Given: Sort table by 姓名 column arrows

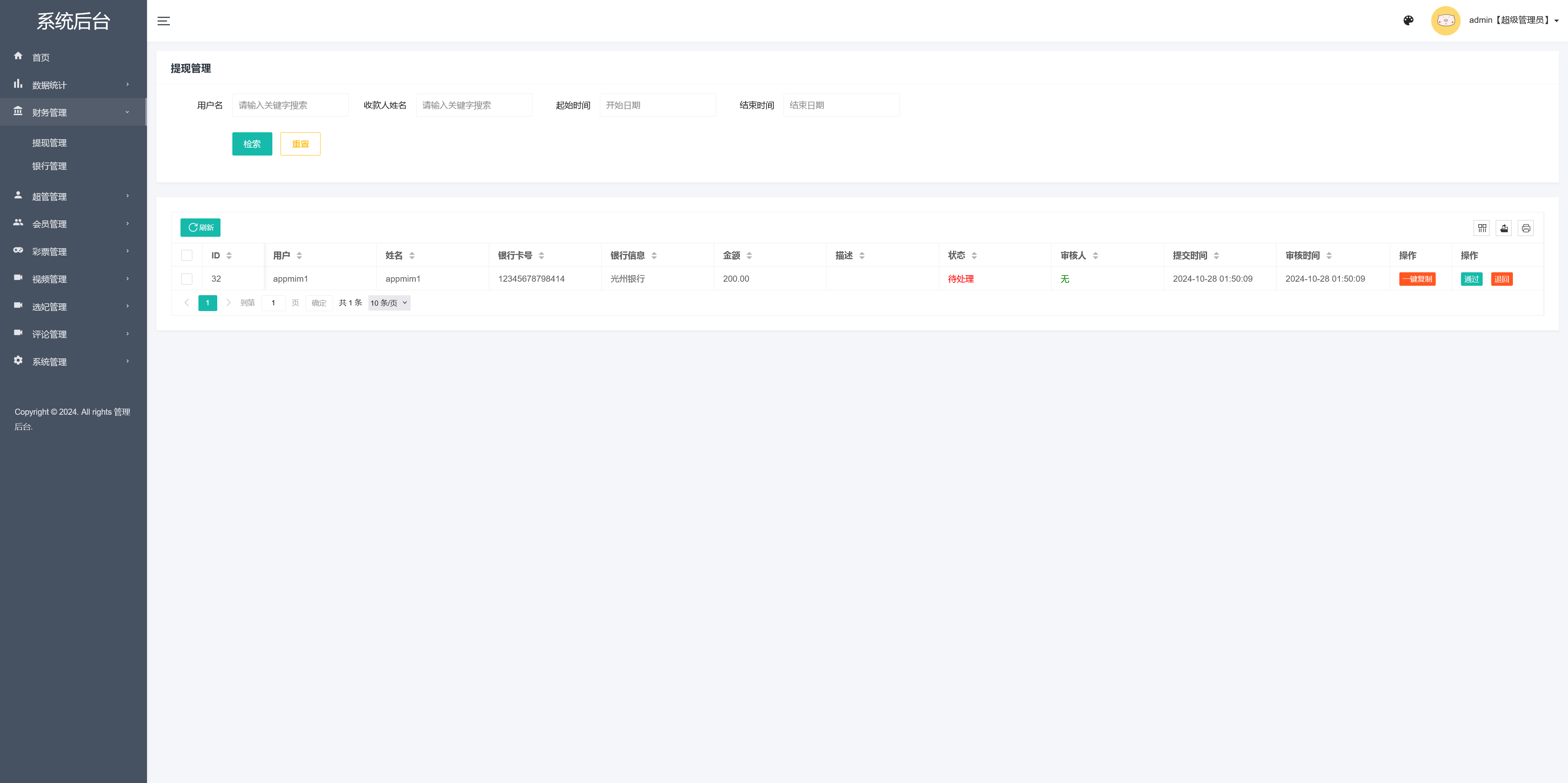Looking at the screenshot, I should (412, 256).
